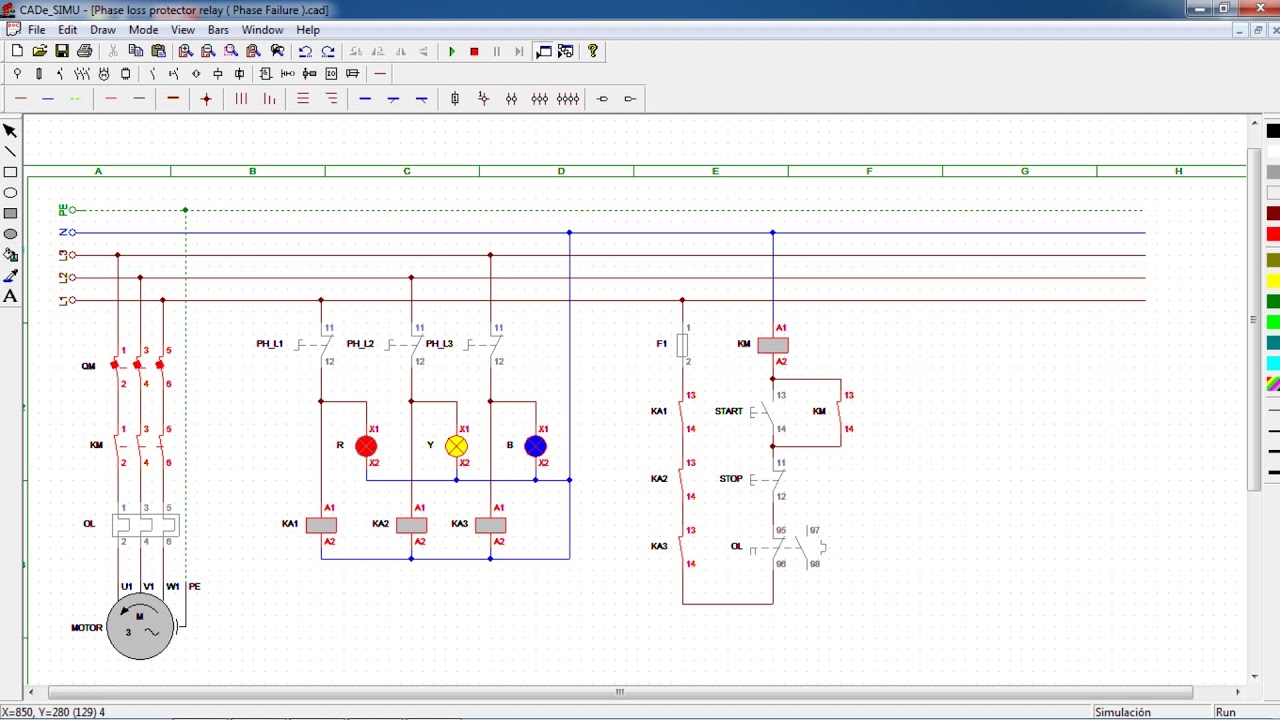
Task: Open Mode menu
Action: point(143,30)
